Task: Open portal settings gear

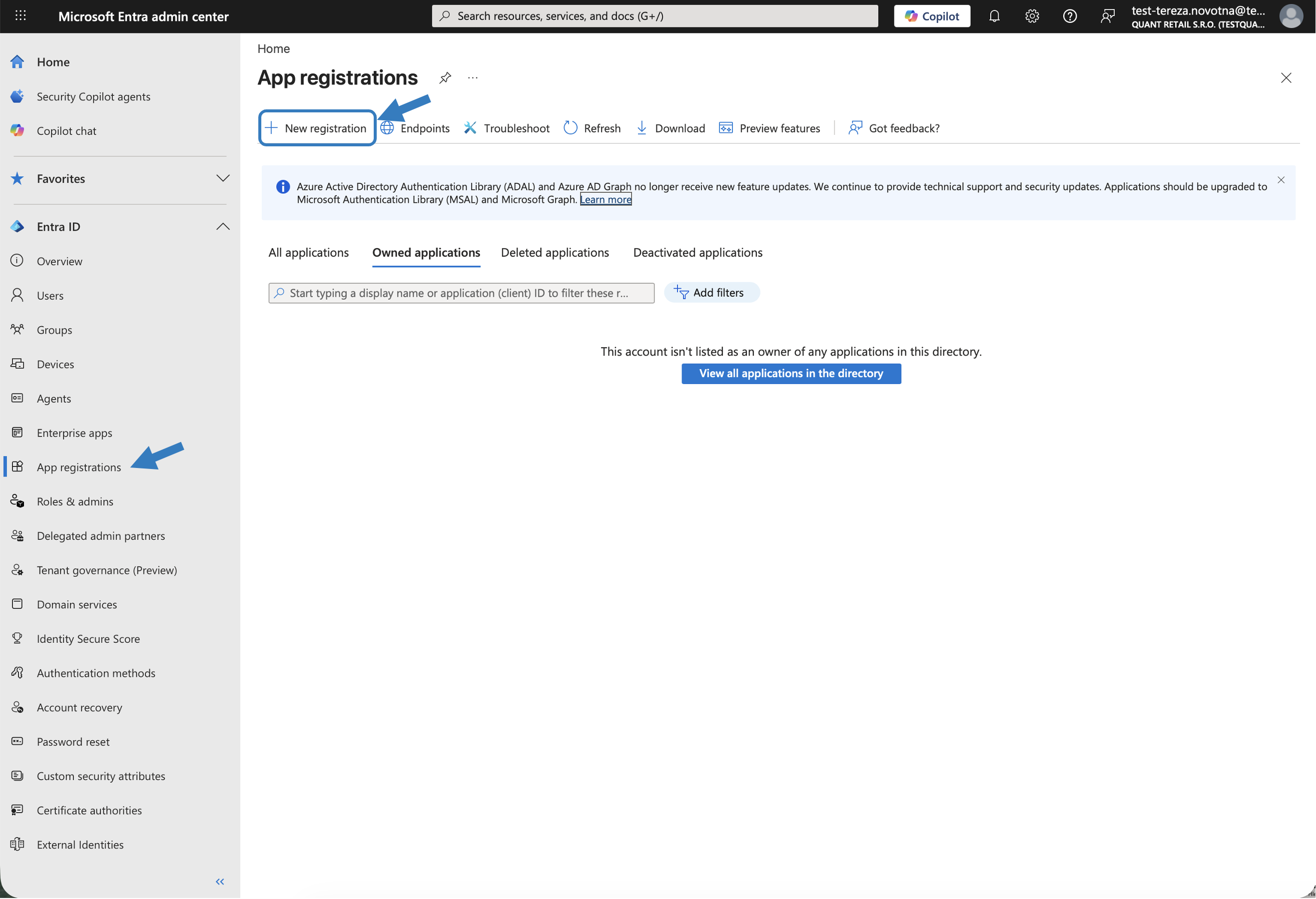Action: [x=1032, y=16]
